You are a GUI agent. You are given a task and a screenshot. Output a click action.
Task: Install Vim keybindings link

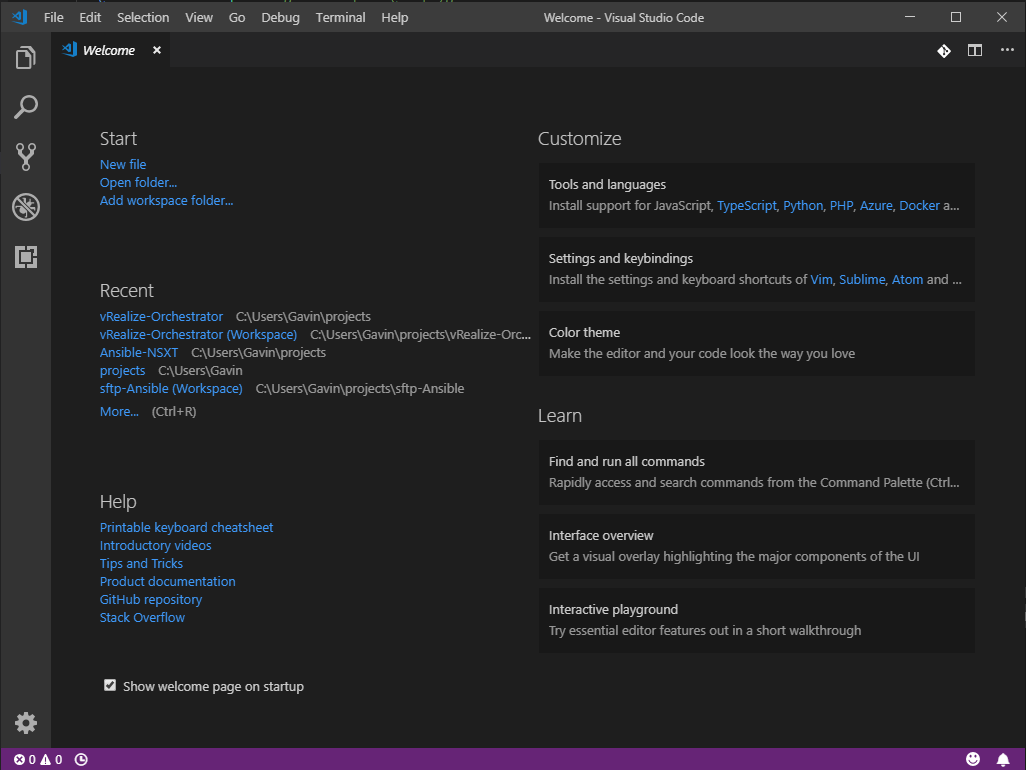click(x=821, y=279)
